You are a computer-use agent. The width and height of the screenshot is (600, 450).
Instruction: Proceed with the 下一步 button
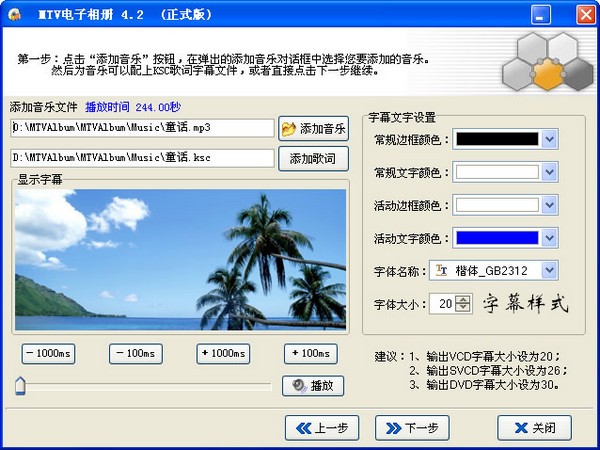tap(412, 428)
